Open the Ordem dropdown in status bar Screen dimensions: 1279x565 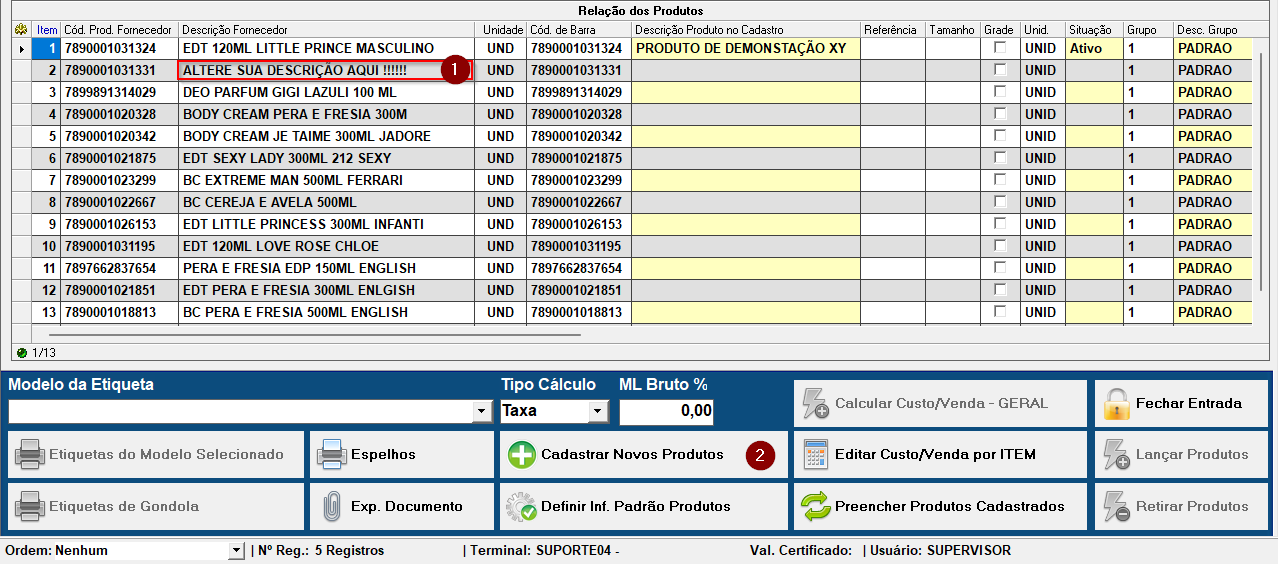(x=236, y=551)
